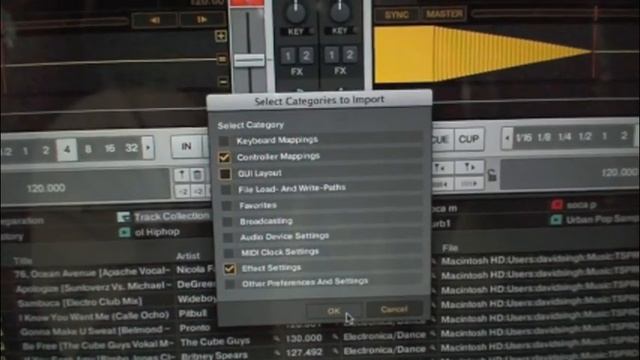The width and height of the screenshot is (640, 360).
Task: Uncheck the Effect Settings checkbox
Action: pos(229,269)
